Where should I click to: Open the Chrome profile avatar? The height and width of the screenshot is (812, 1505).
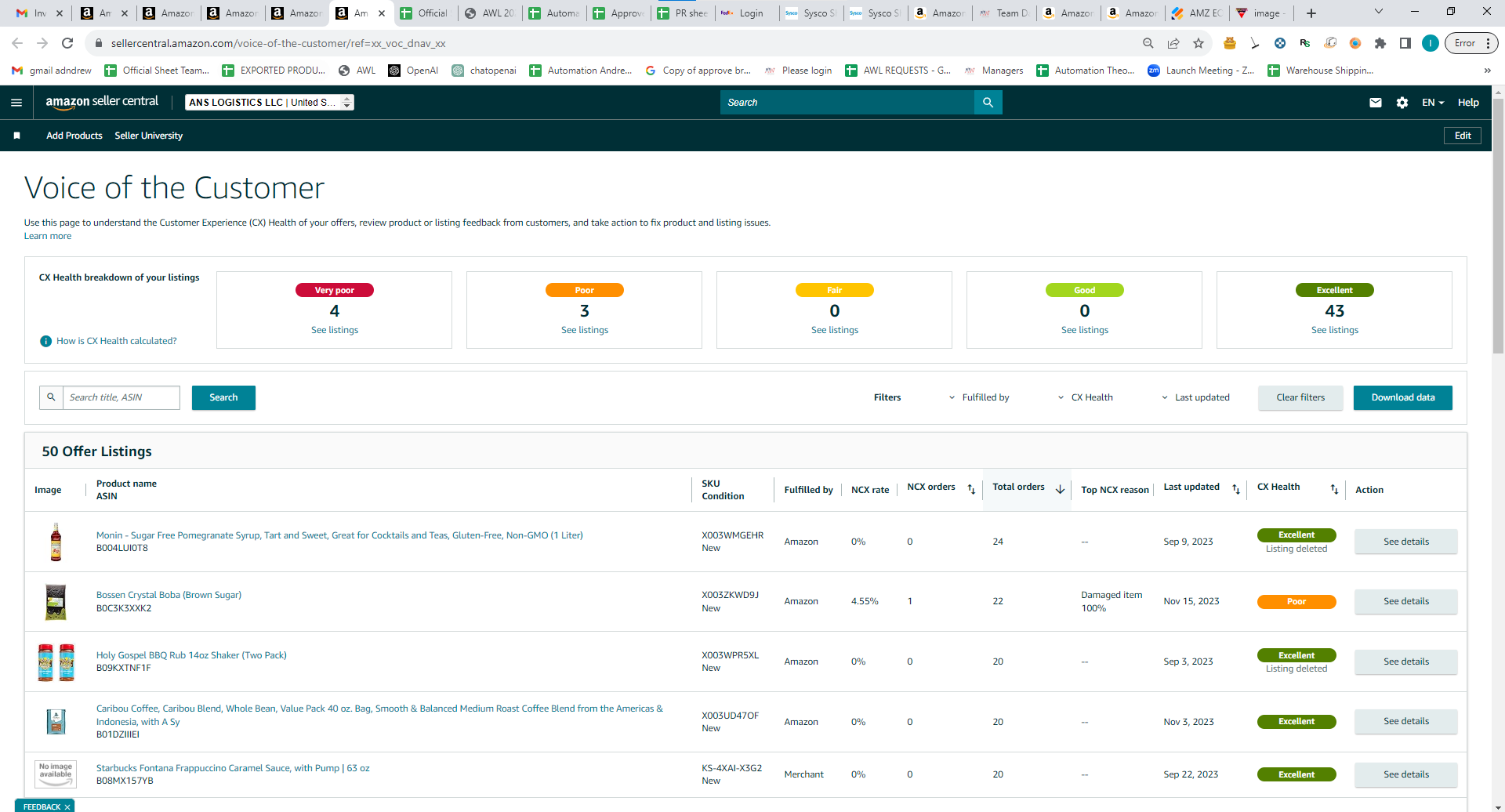click(x=1431, y=43)
